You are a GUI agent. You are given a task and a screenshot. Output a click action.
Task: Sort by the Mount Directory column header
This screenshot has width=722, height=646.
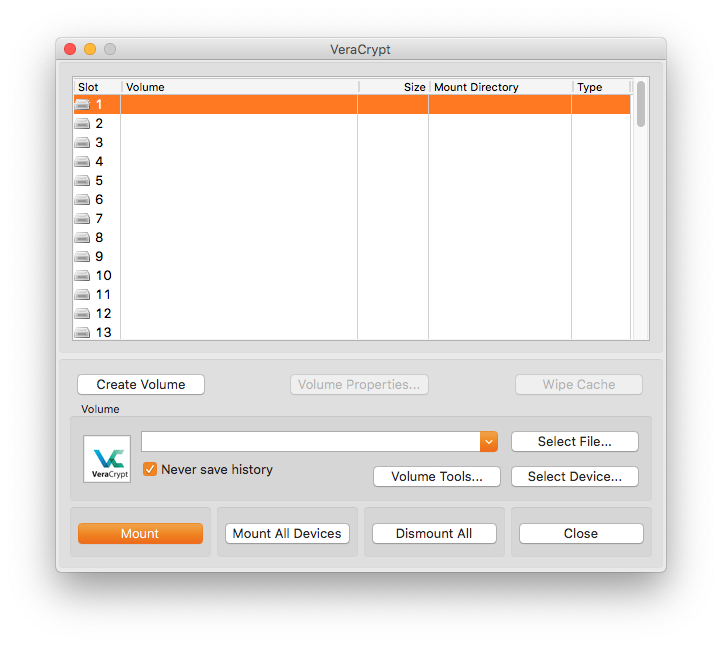click(x=501, y=87)
